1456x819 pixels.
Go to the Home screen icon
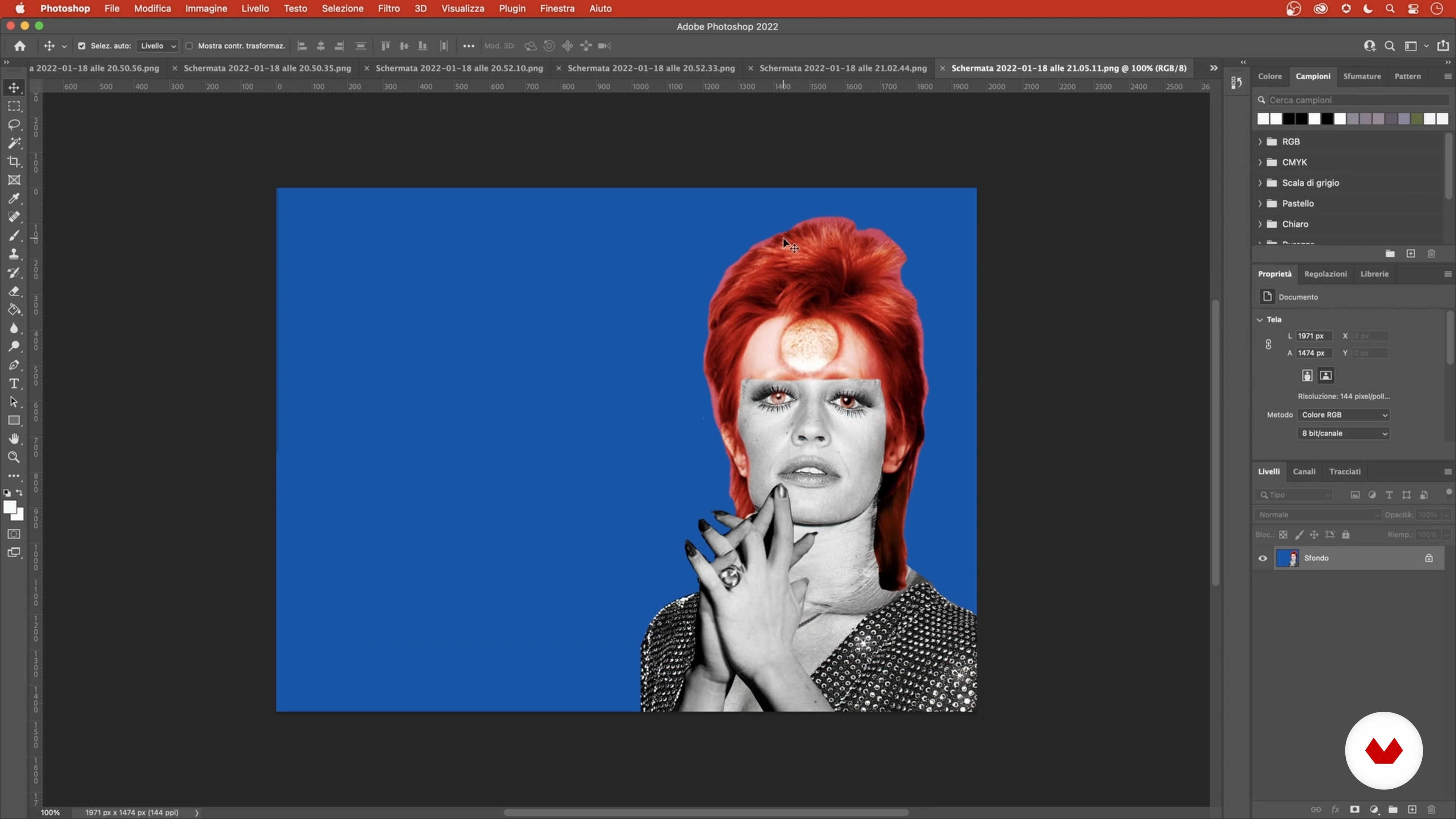click(20, 46)
